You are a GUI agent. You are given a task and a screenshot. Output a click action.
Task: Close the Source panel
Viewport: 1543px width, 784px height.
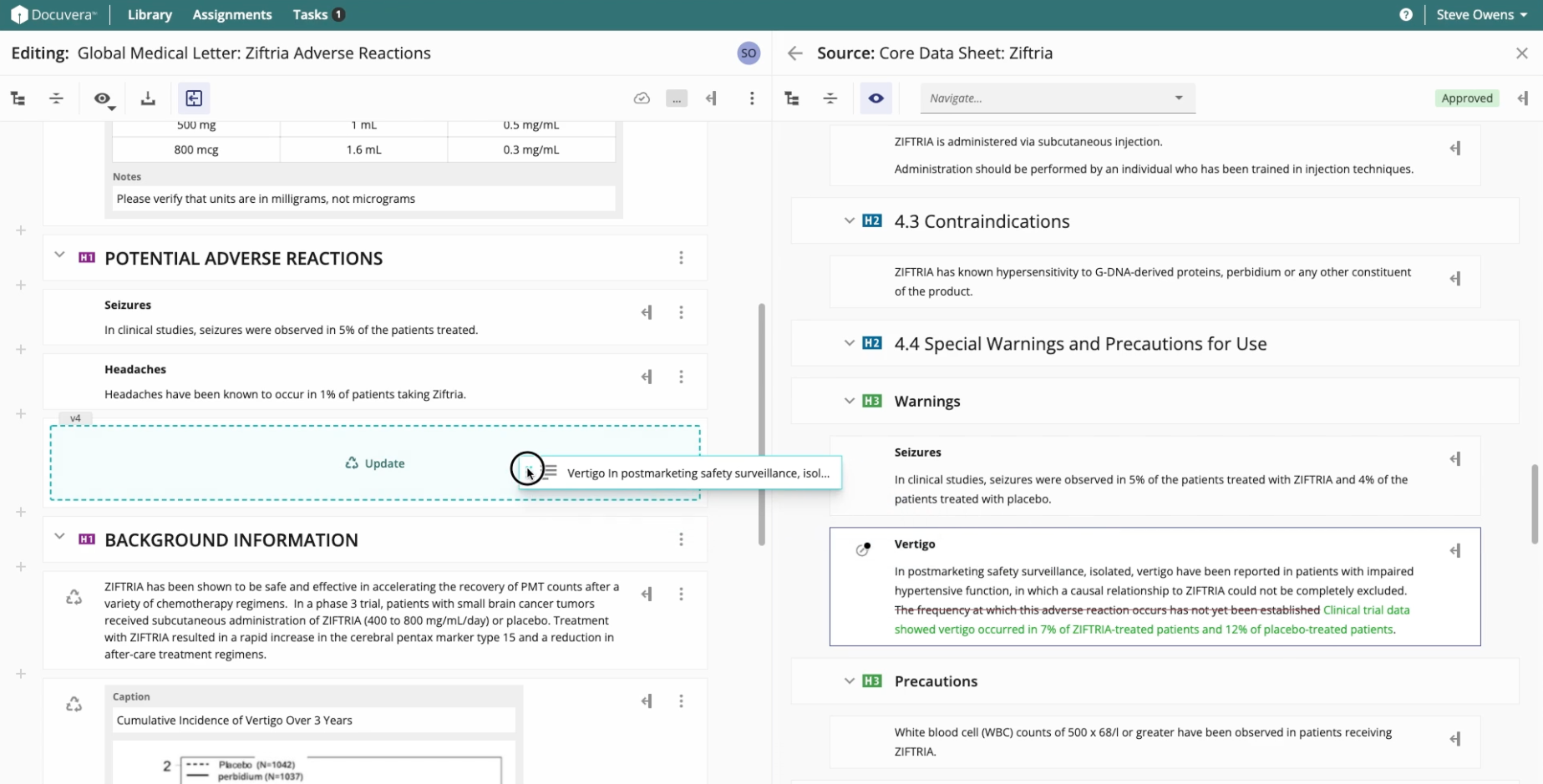click(x=1521, y=53)
